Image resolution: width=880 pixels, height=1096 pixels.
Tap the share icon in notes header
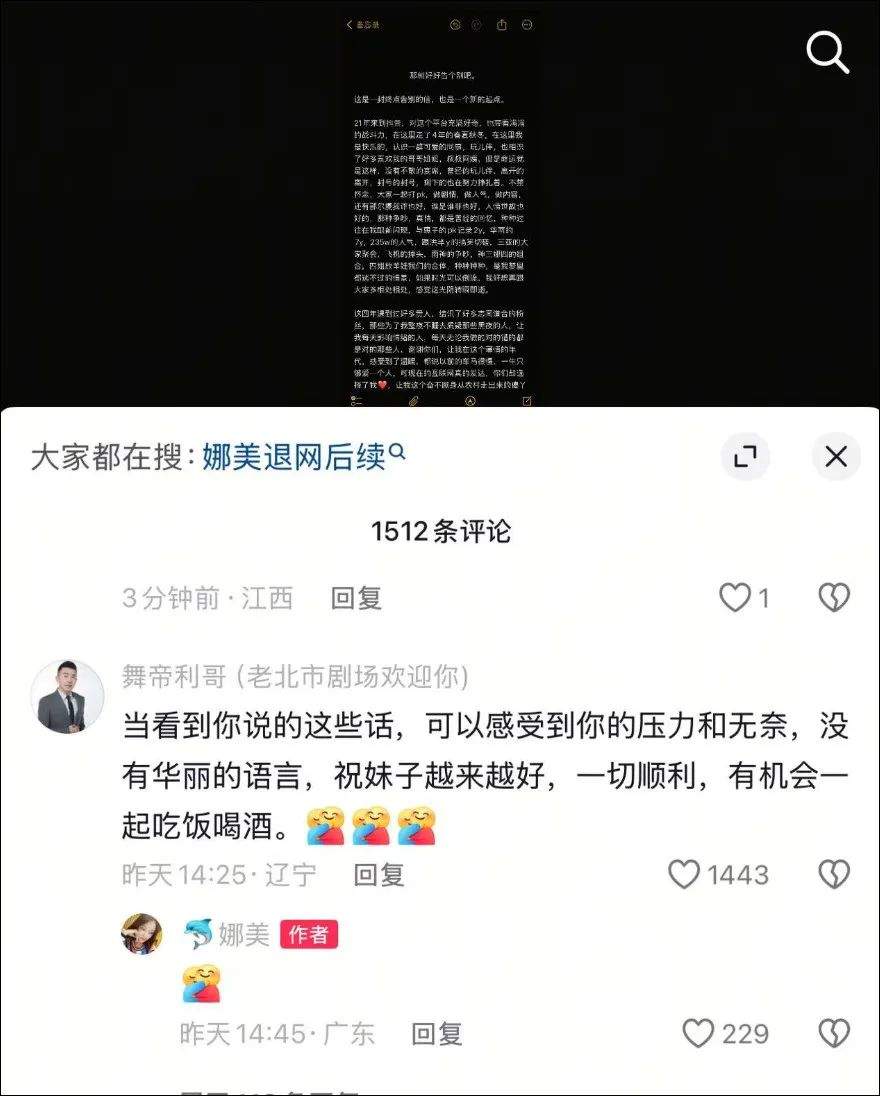click(502, 24)
